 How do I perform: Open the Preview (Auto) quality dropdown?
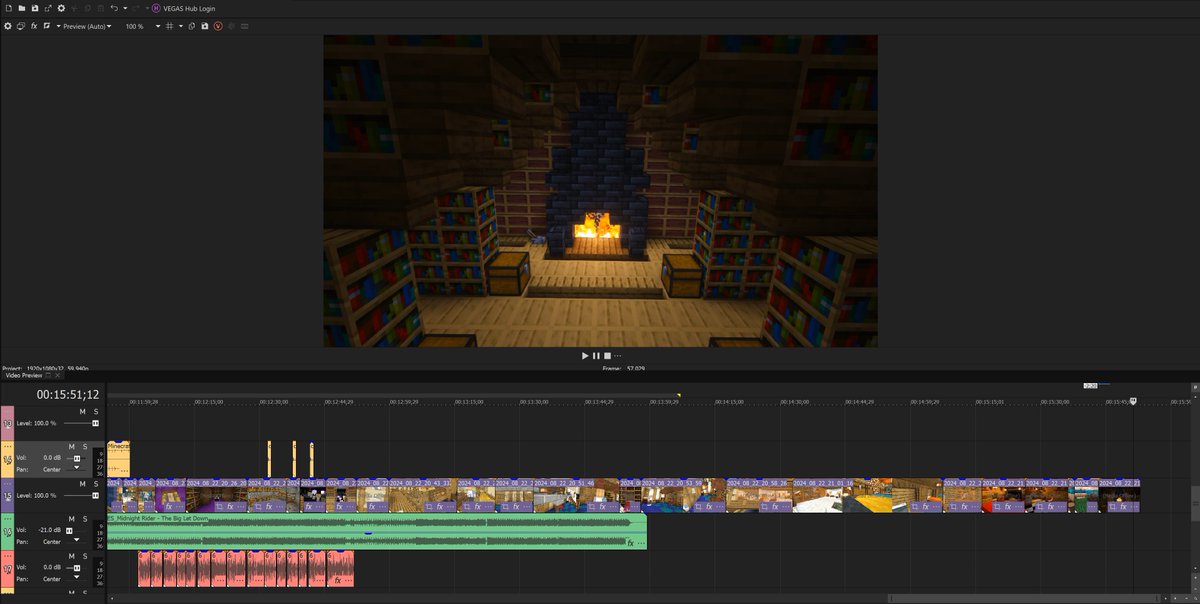[87, 26]
